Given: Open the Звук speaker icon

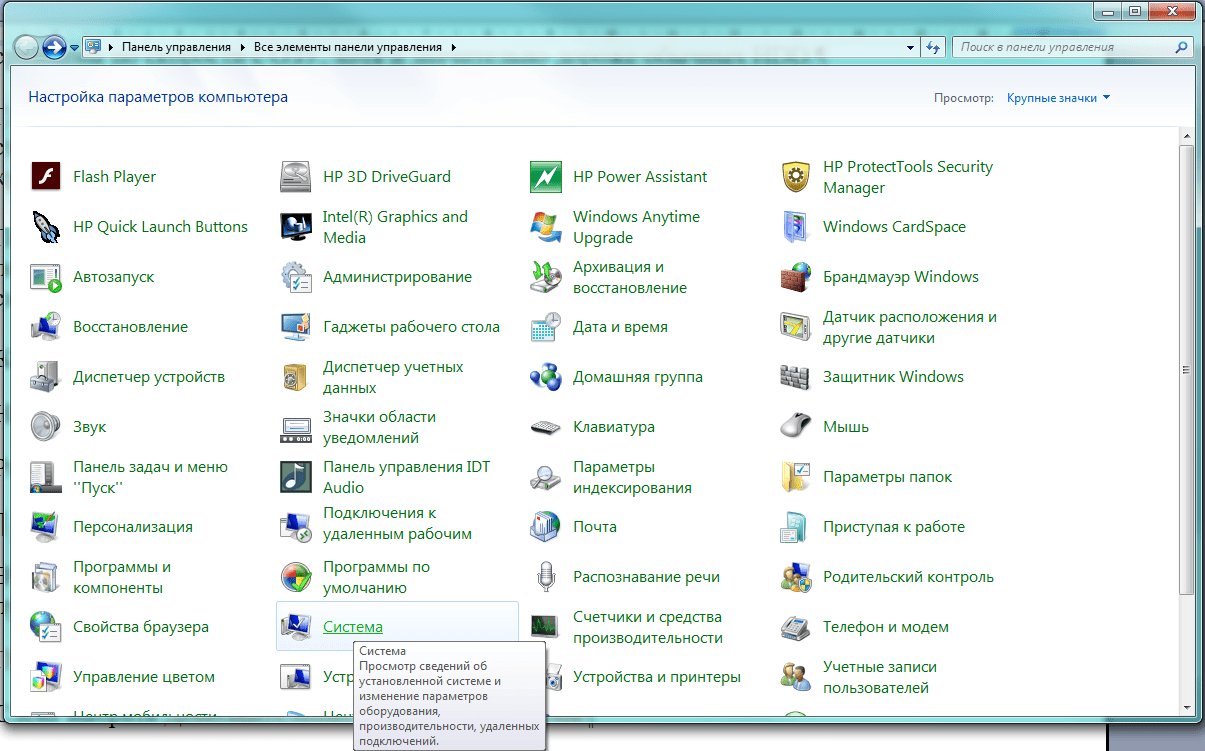Looking at the screenshot, I should click(45, 427).
